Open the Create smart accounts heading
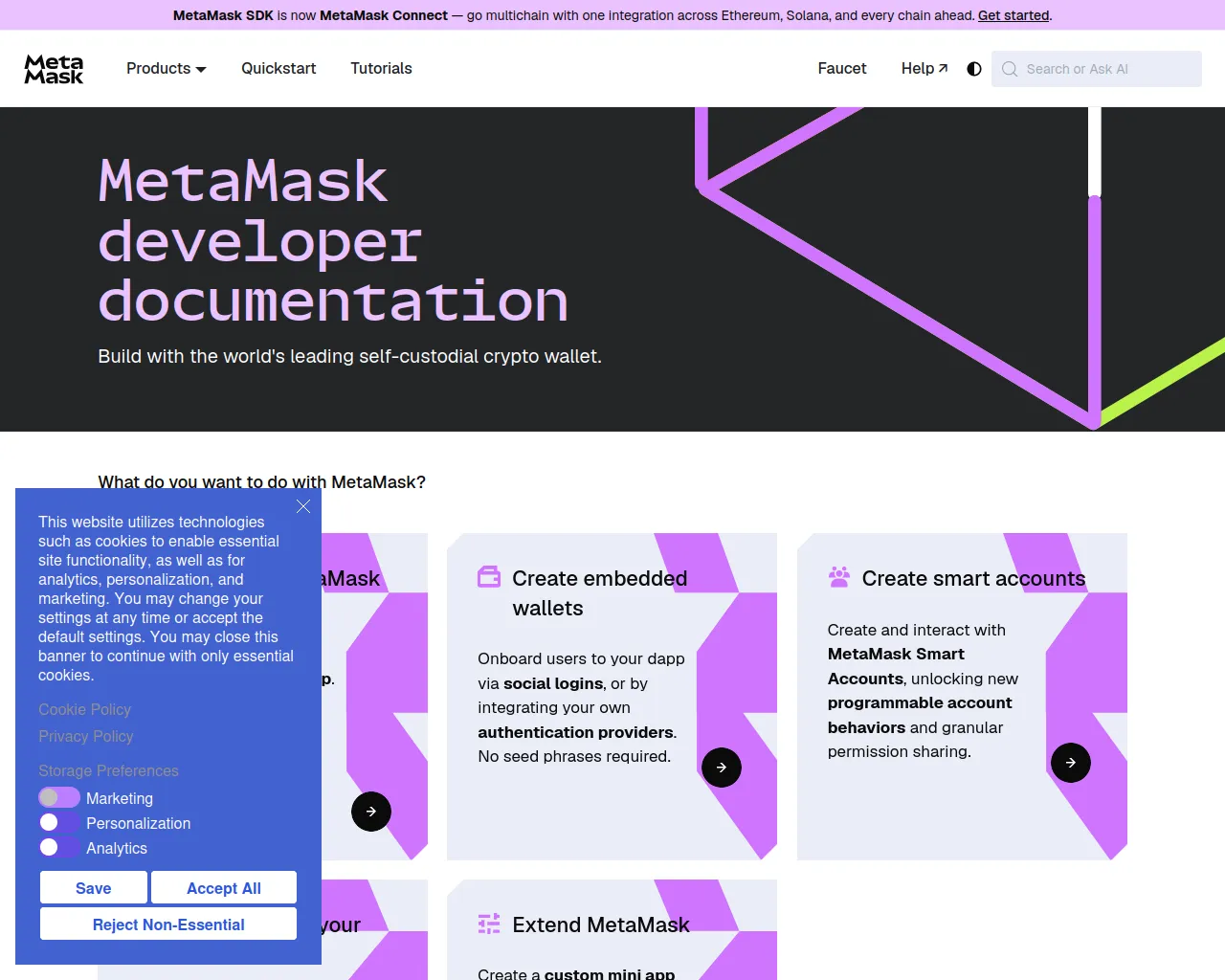Viewport: 1225px width, 980px height. coord(974,578)
